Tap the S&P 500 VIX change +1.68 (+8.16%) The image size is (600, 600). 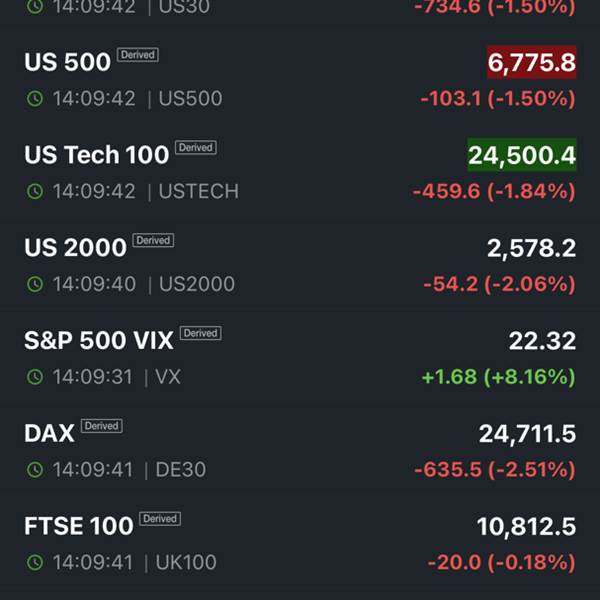pyautogui.click(x=498, y=377)
